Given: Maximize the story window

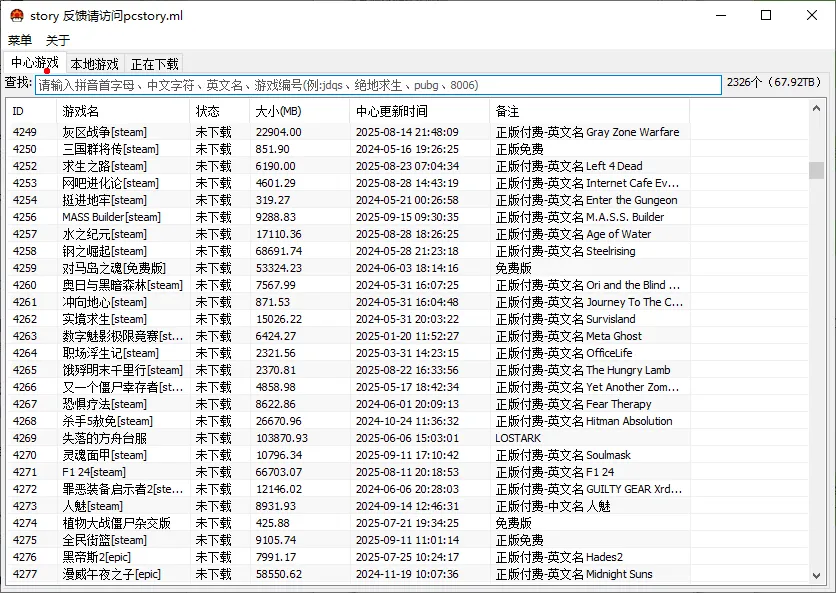Looking at the screenshot, I should [766, 15].
